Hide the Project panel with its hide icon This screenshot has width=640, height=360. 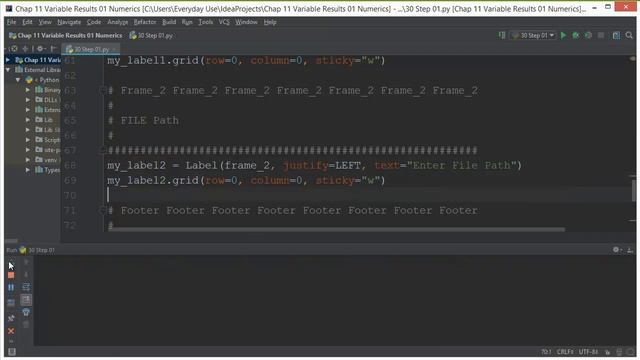click(x=53, y=49)
